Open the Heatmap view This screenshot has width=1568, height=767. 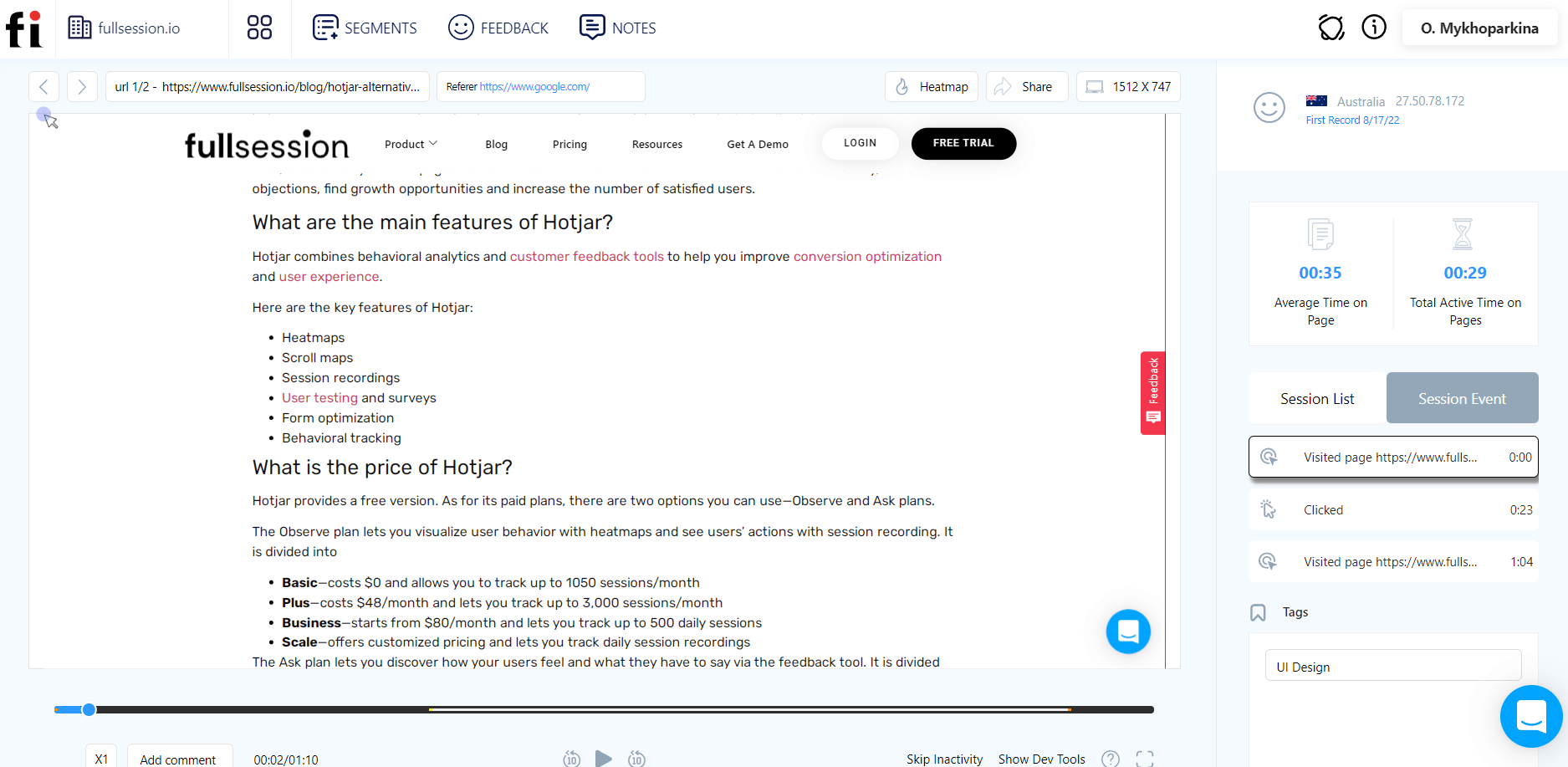[x=932, y=86]
